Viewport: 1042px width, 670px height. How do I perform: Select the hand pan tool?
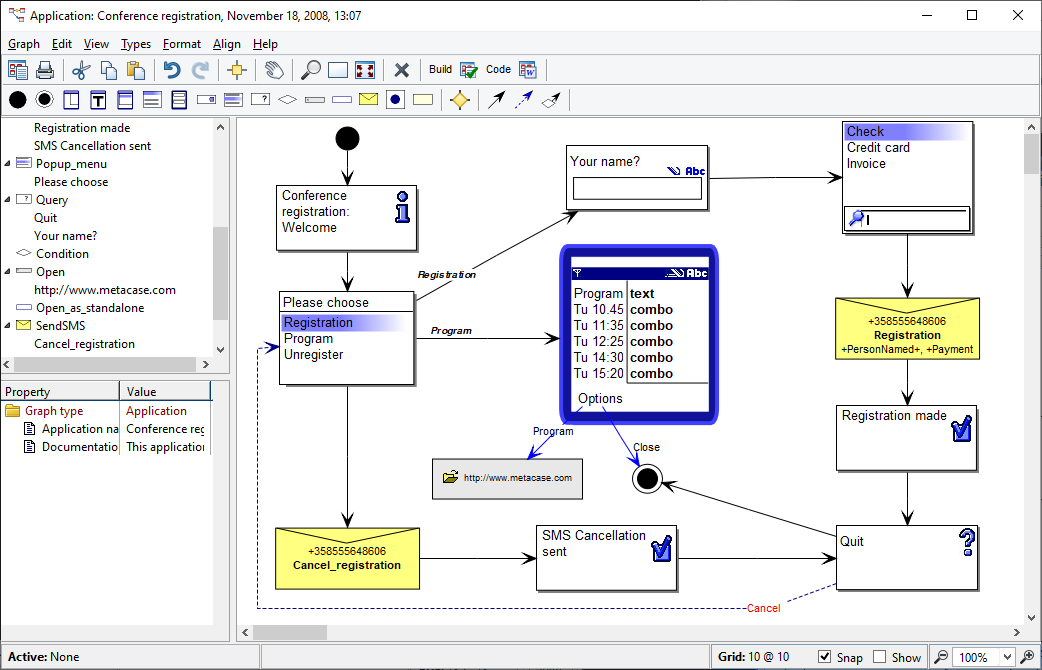(x=273, y=70)
